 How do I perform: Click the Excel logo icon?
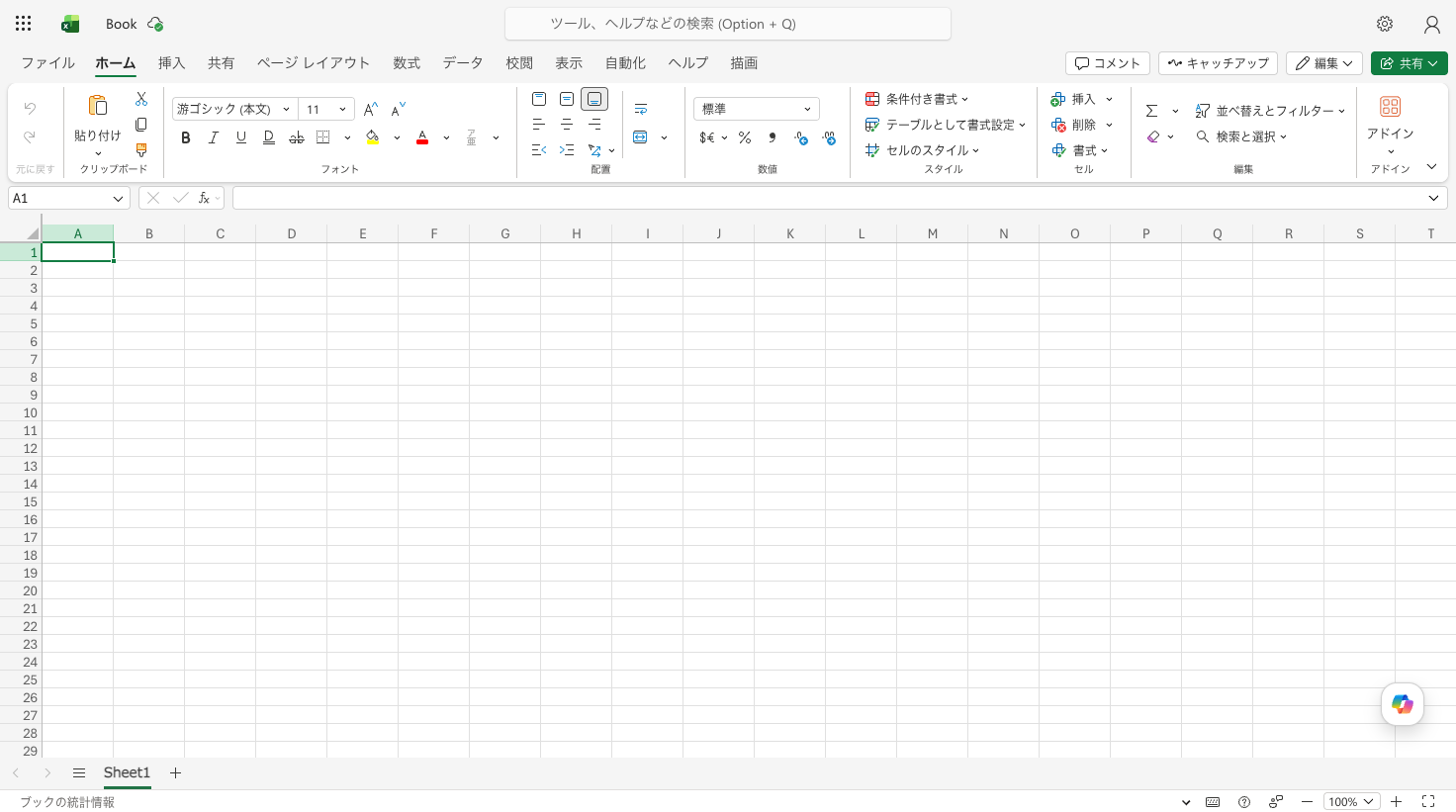[x=70, y=24]
